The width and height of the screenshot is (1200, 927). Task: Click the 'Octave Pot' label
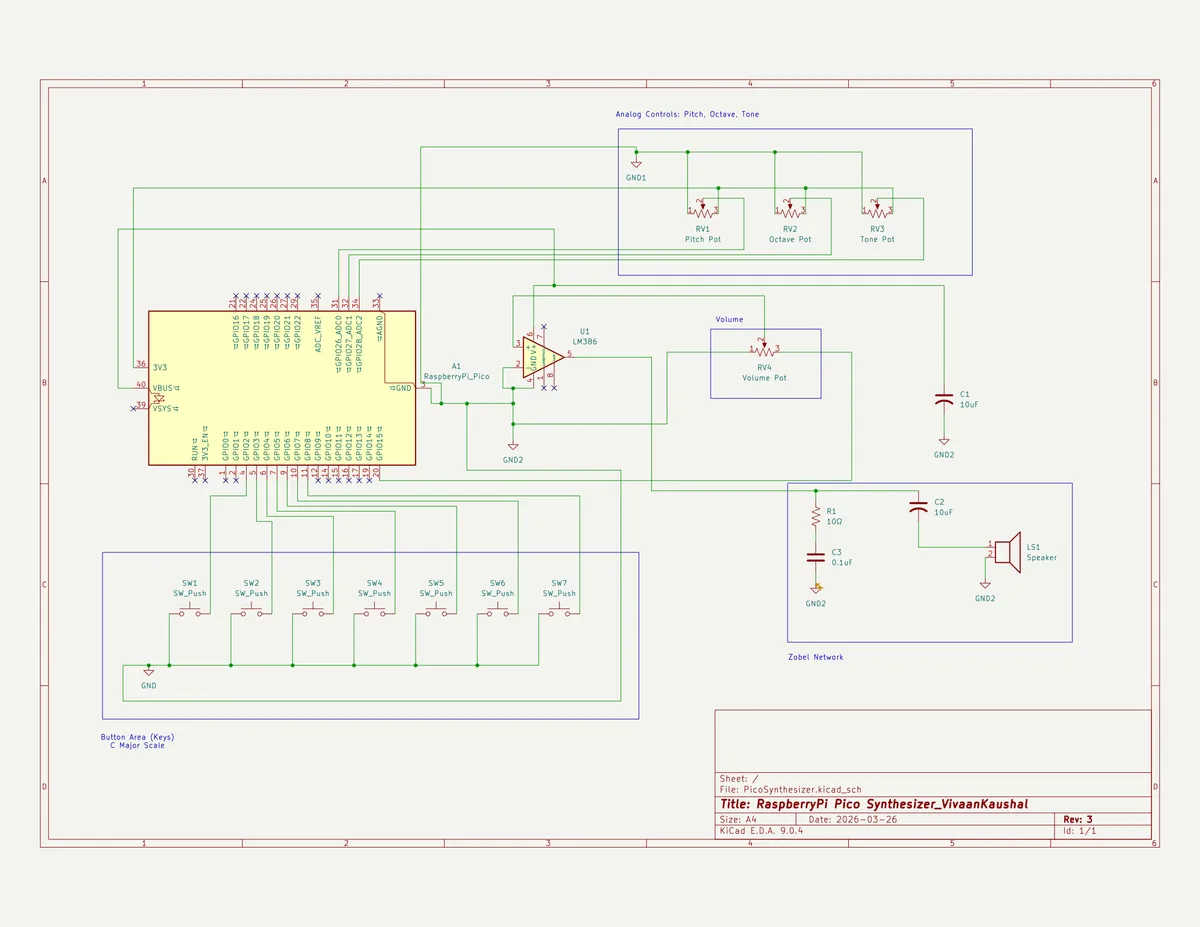tap(790, 239)
